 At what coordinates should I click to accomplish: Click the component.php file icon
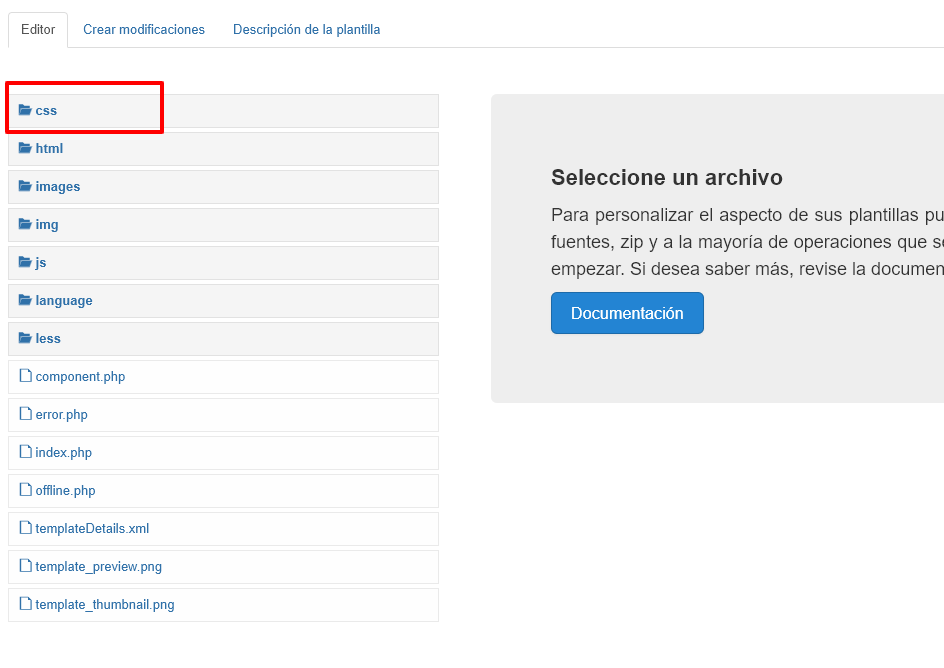(x=25, y=376)
